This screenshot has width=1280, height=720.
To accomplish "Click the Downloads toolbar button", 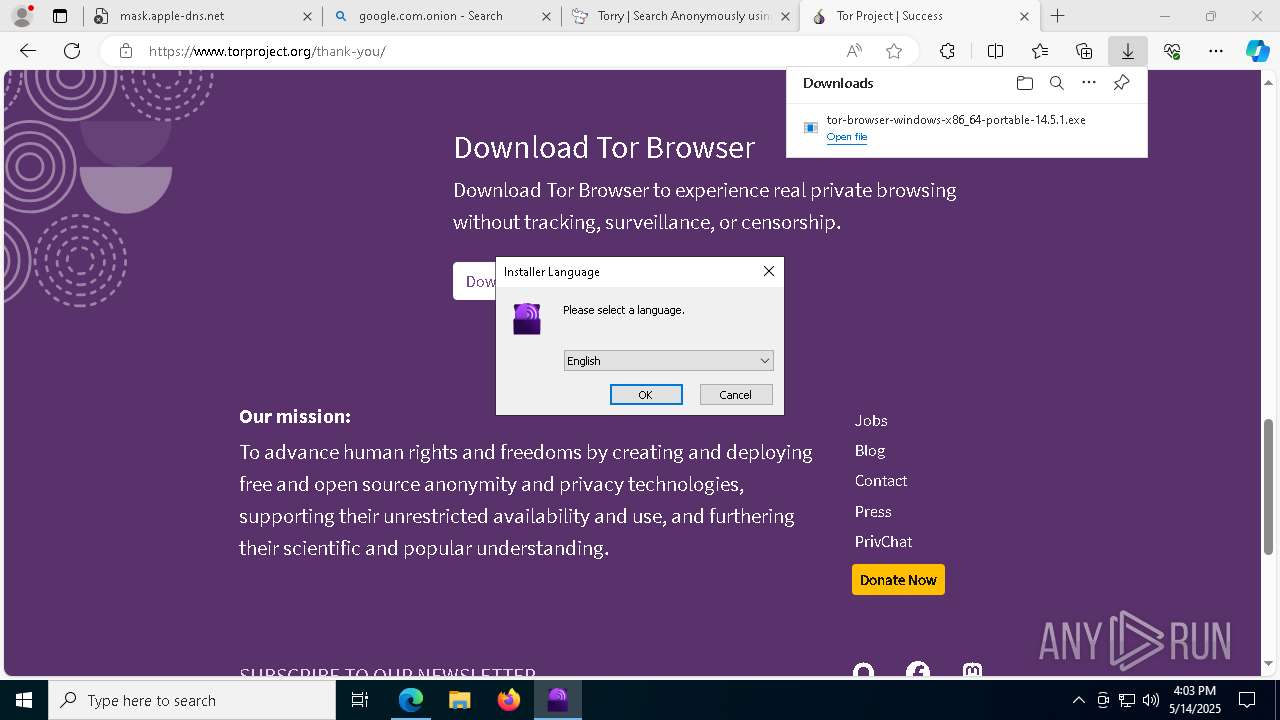I will point(1127,51).
